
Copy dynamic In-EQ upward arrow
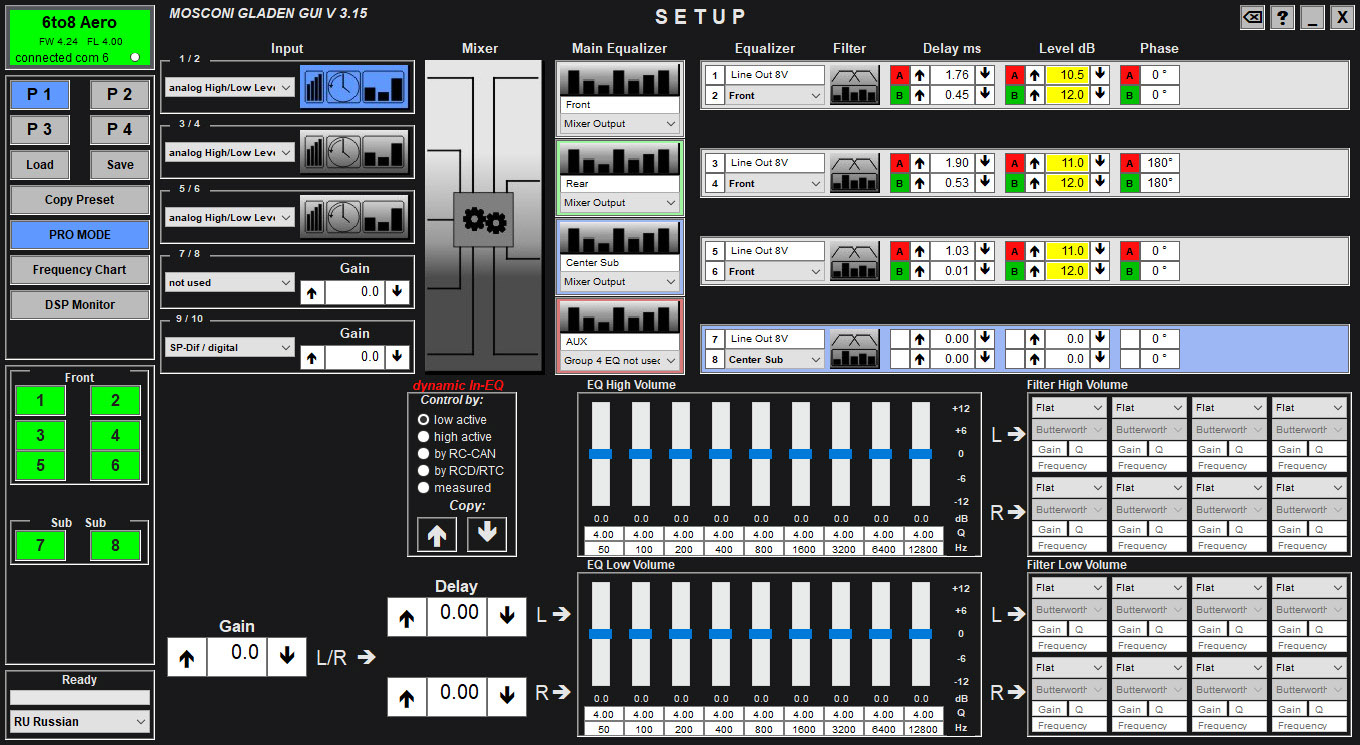(x=437, y=534)
